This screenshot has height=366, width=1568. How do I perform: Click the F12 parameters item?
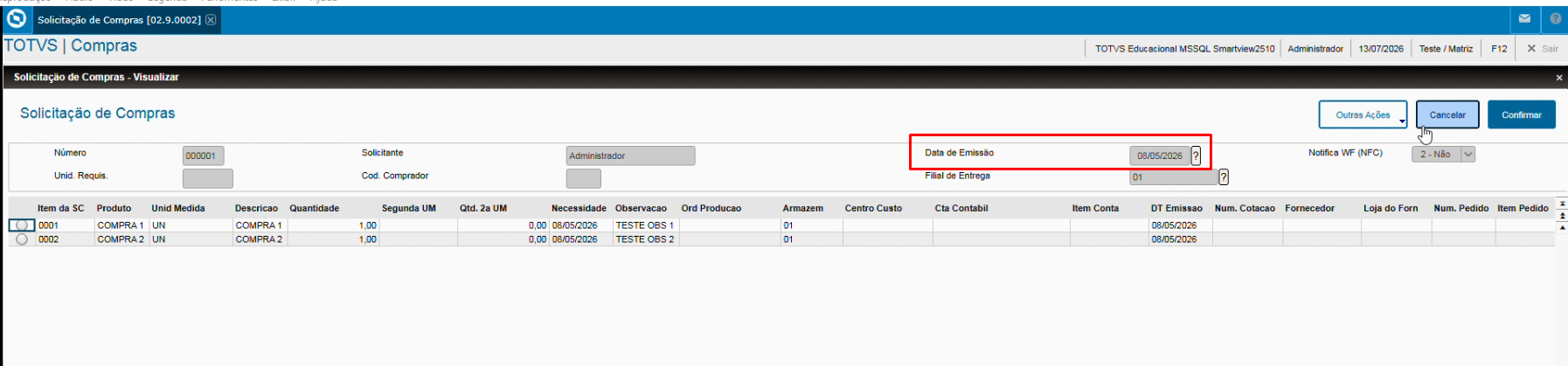tap(1499, 49)
